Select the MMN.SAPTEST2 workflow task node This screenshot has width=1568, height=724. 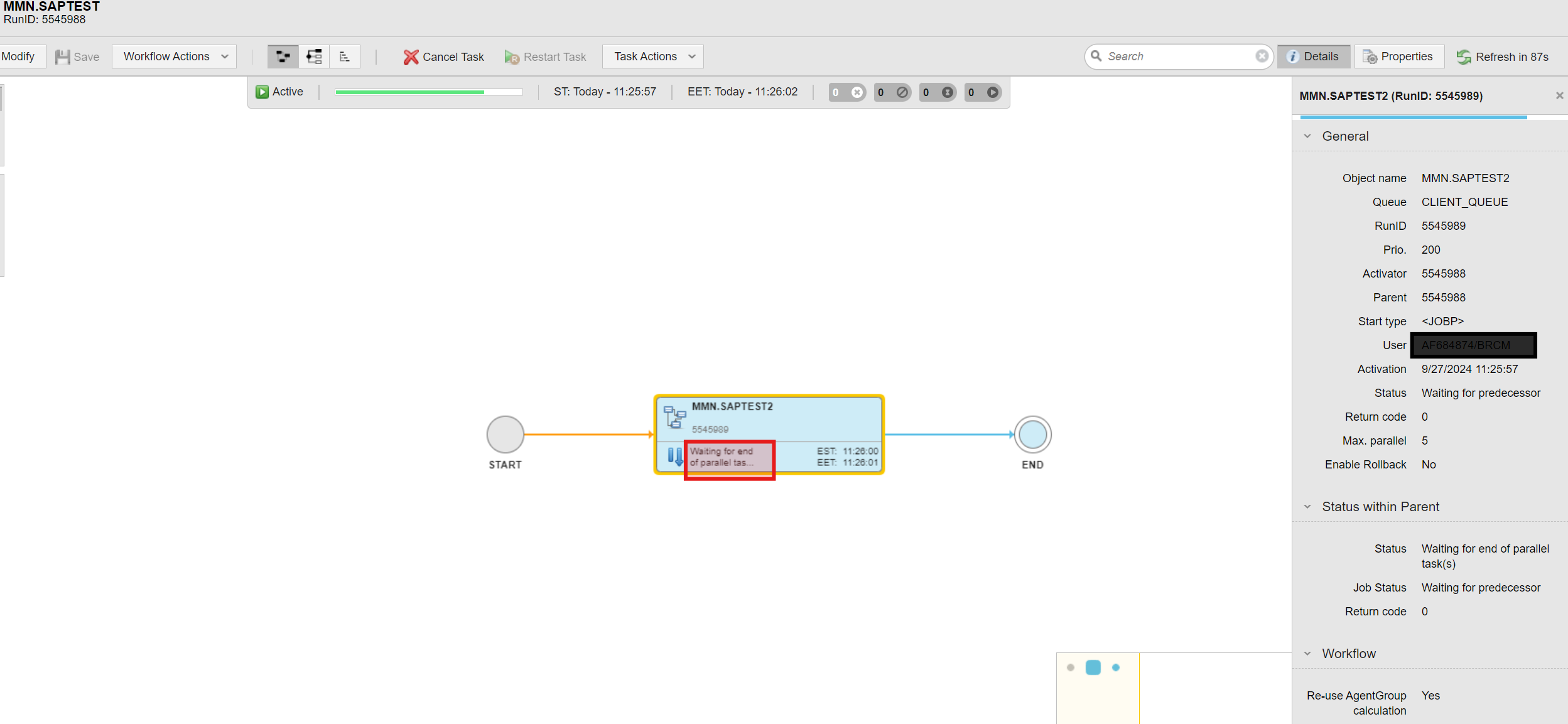(769, 418)
